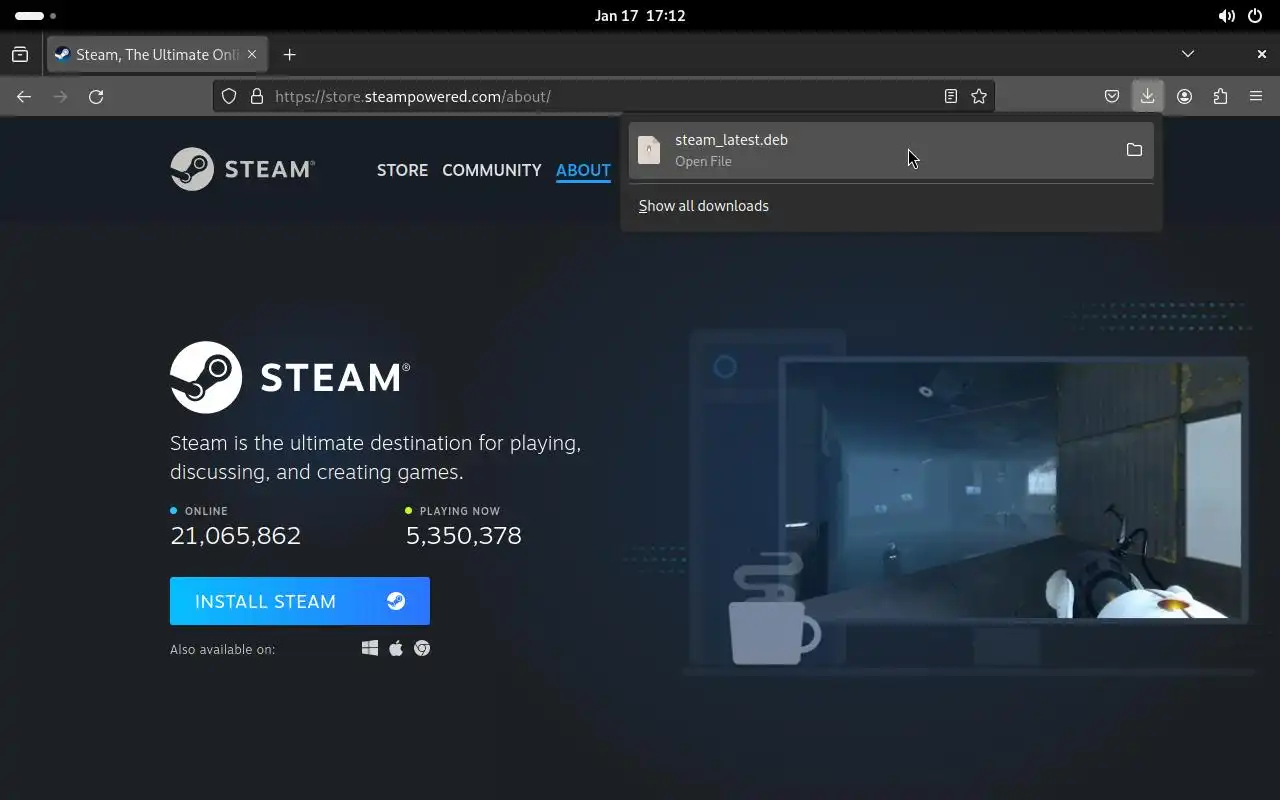Open the volume indicator in top bar

click(x=1226, y=15)
